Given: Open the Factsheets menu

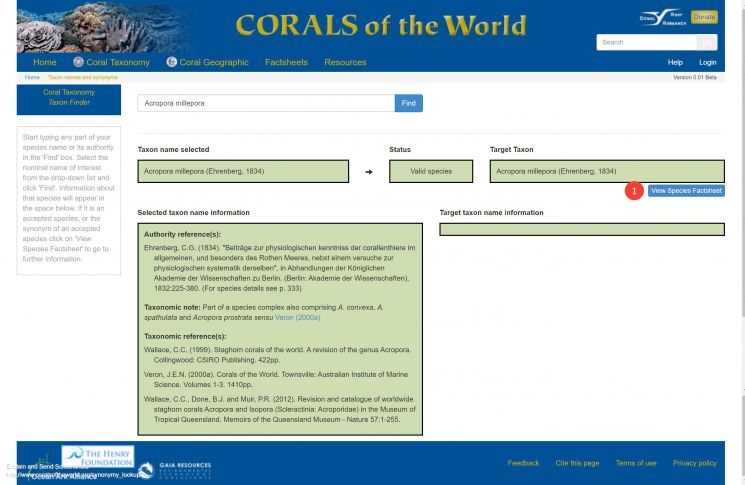Looking at the screenshot, I should (x=287, y=62).
